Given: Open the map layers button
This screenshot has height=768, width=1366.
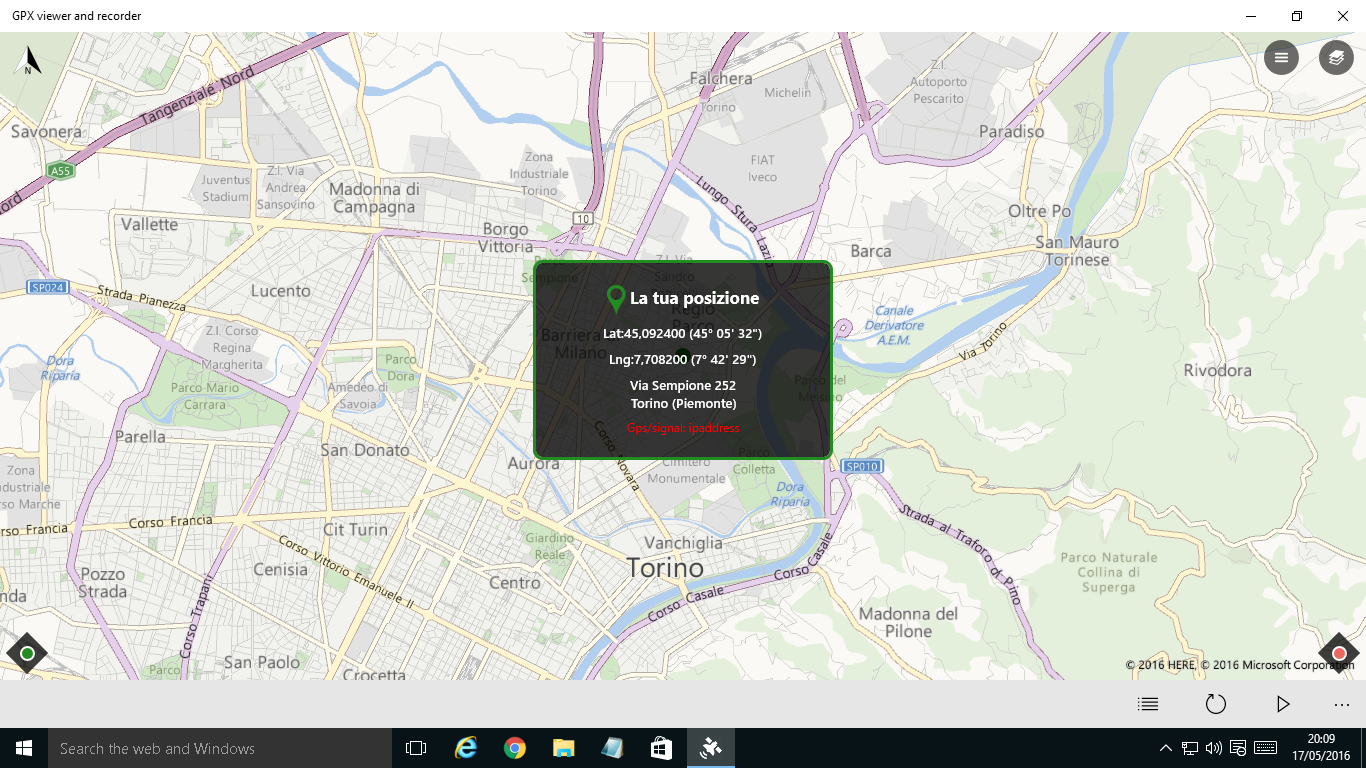Looking at the screenshot, I should [1336, 57].
